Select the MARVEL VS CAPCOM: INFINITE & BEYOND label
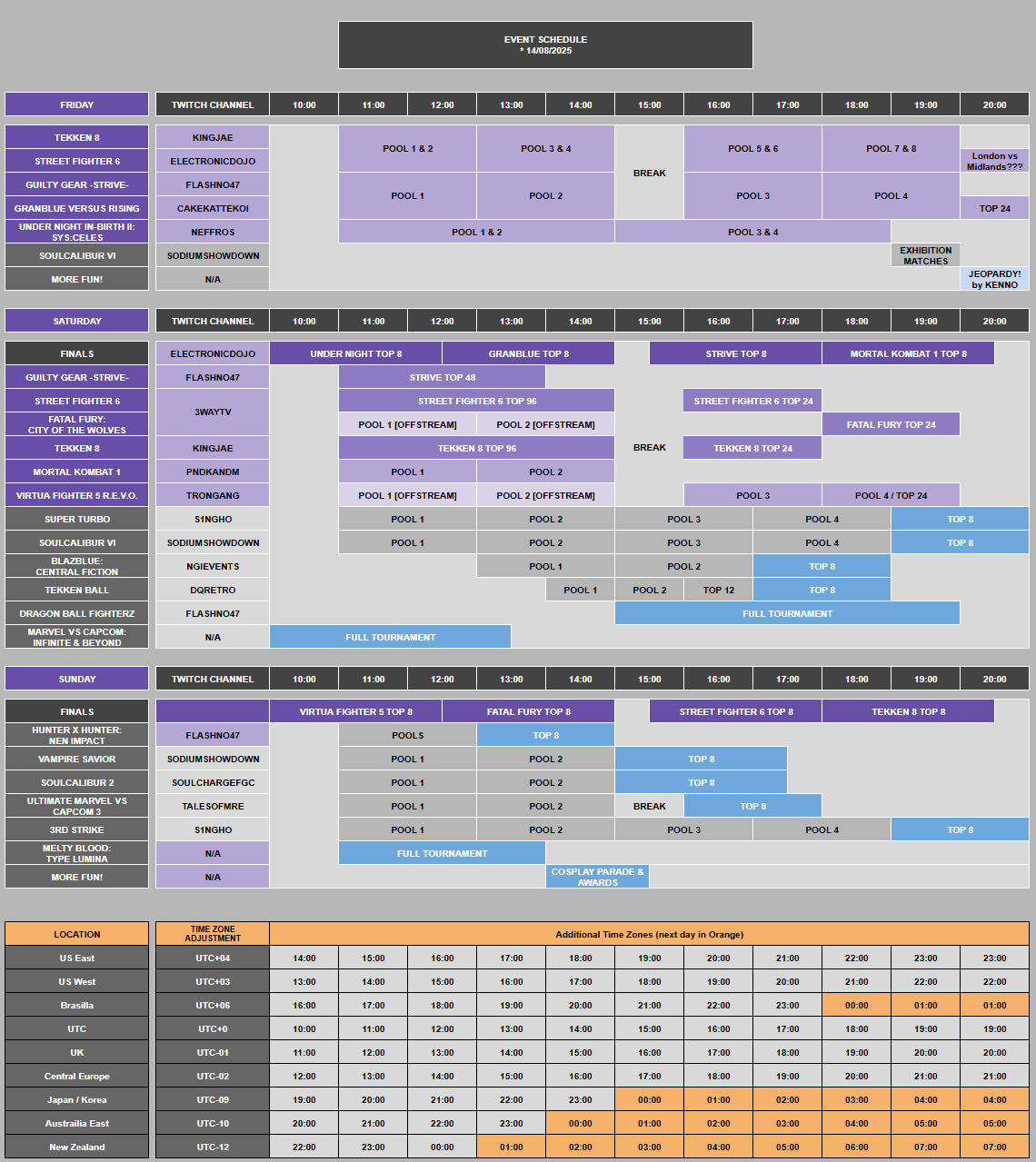1036x1162 pixels. (77, 637)
